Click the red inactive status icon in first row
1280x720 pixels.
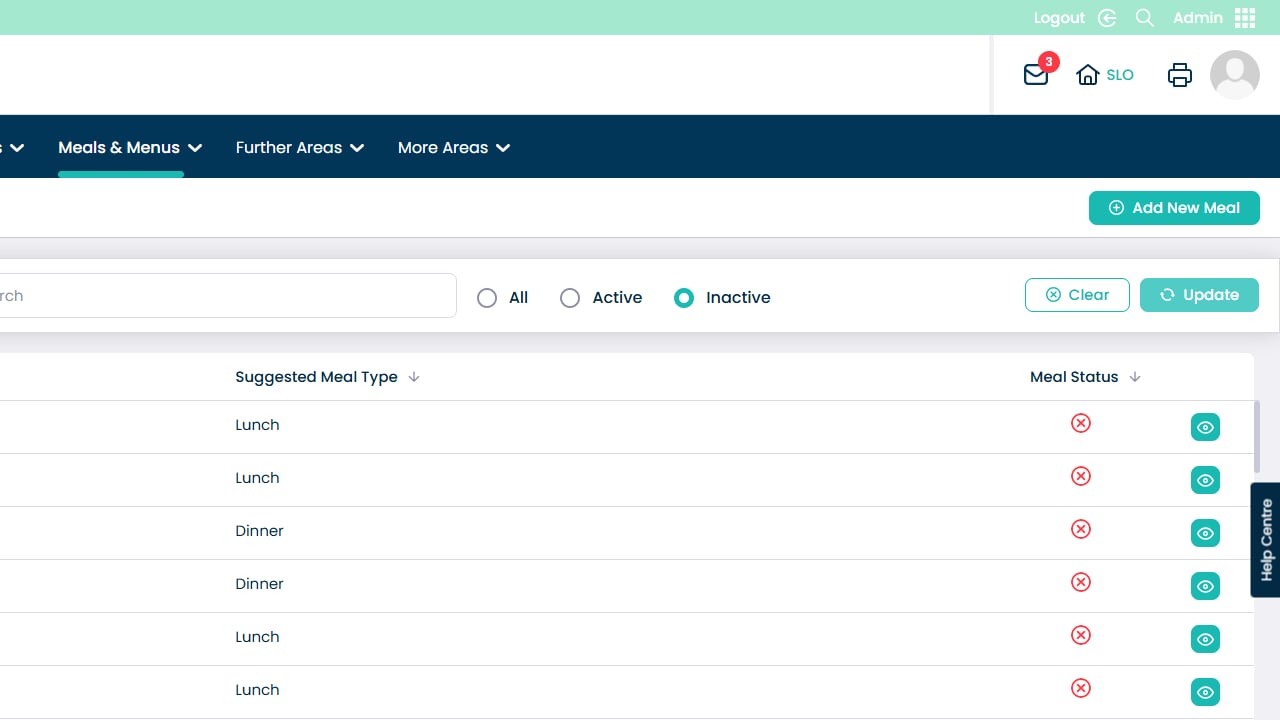[x=1080, y=424]
